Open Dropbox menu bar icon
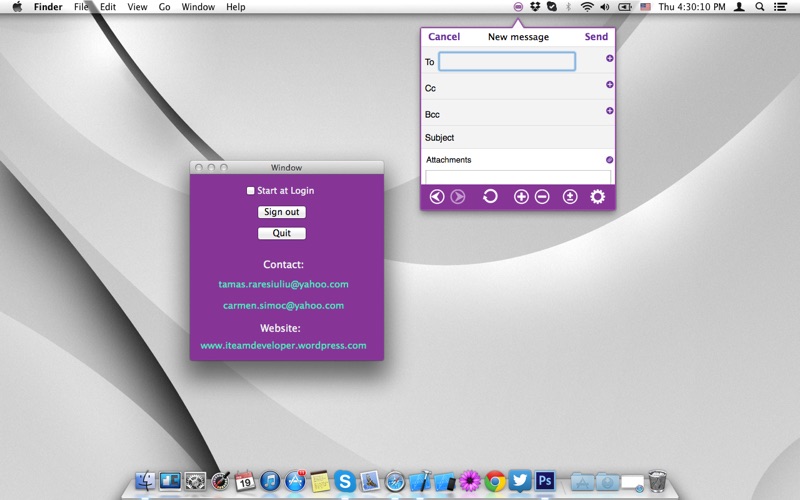800x500 pixels. coord(535,7)
